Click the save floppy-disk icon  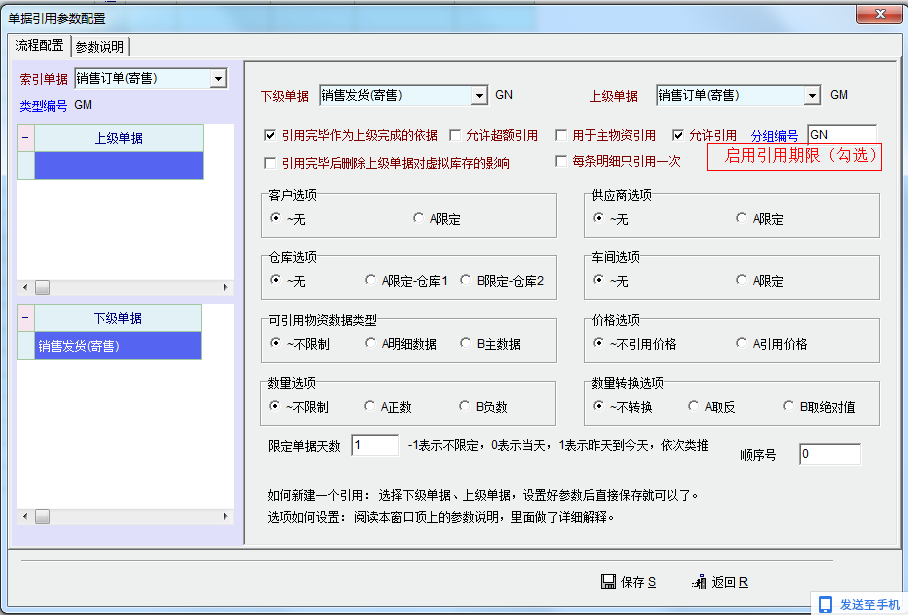coord(607,582)
